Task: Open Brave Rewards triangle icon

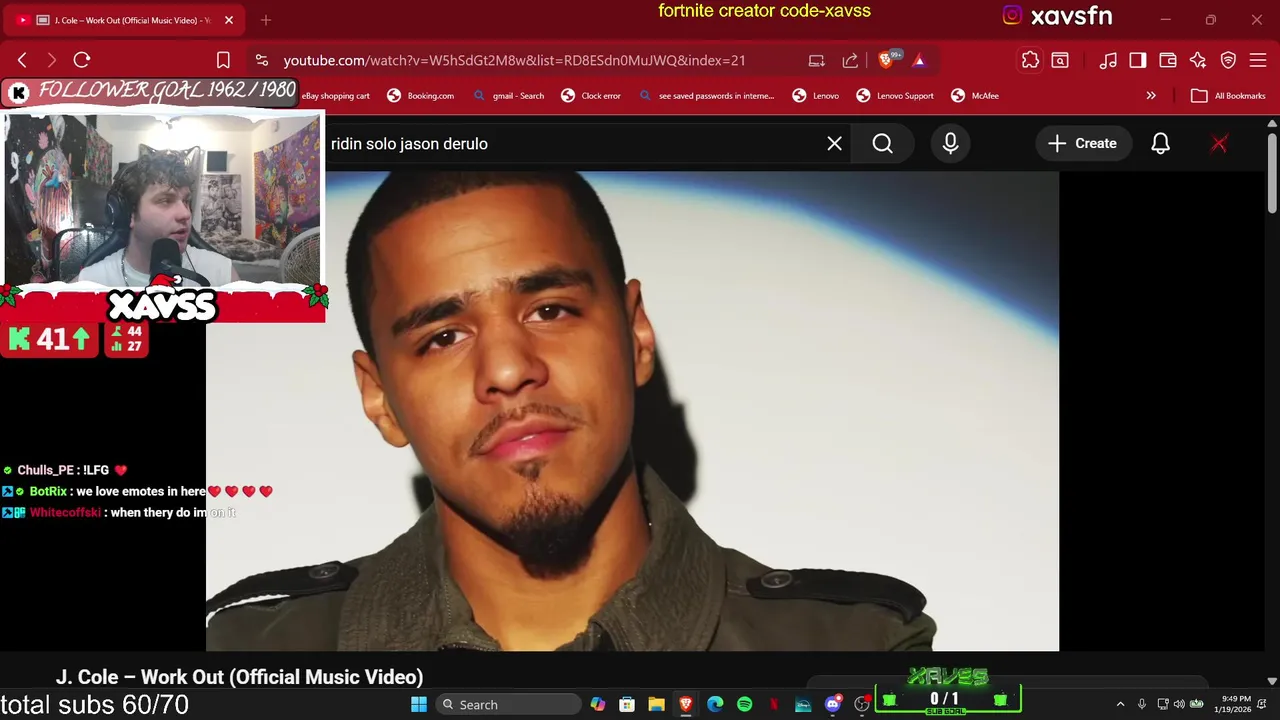Action: point(919,60)
